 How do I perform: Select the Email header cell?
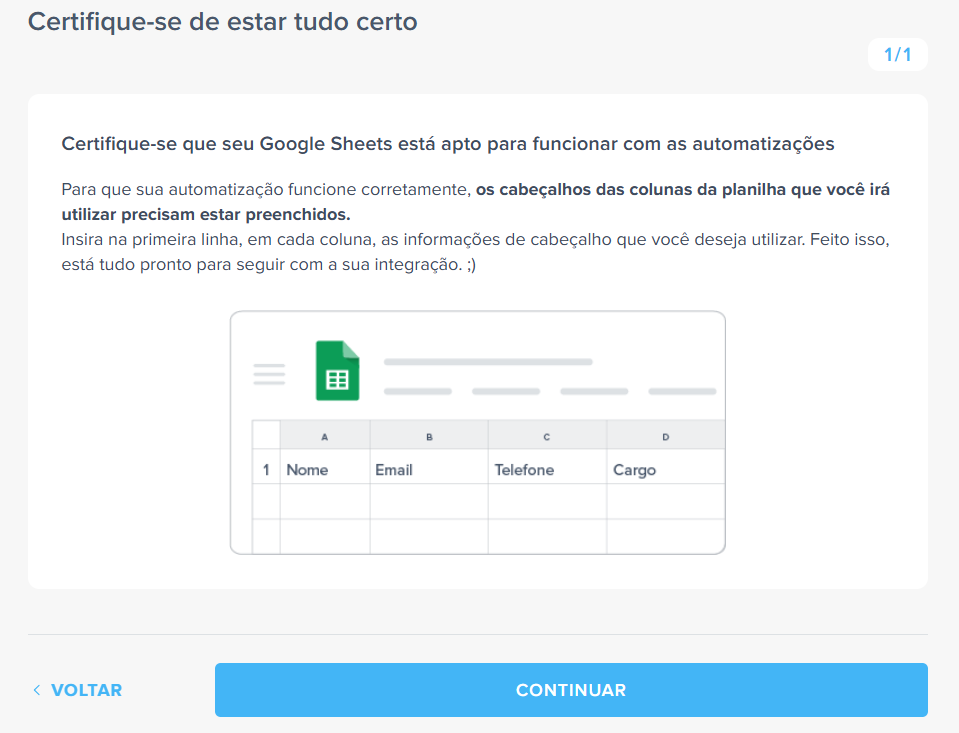pyautogui.click(x=429, y=469)
